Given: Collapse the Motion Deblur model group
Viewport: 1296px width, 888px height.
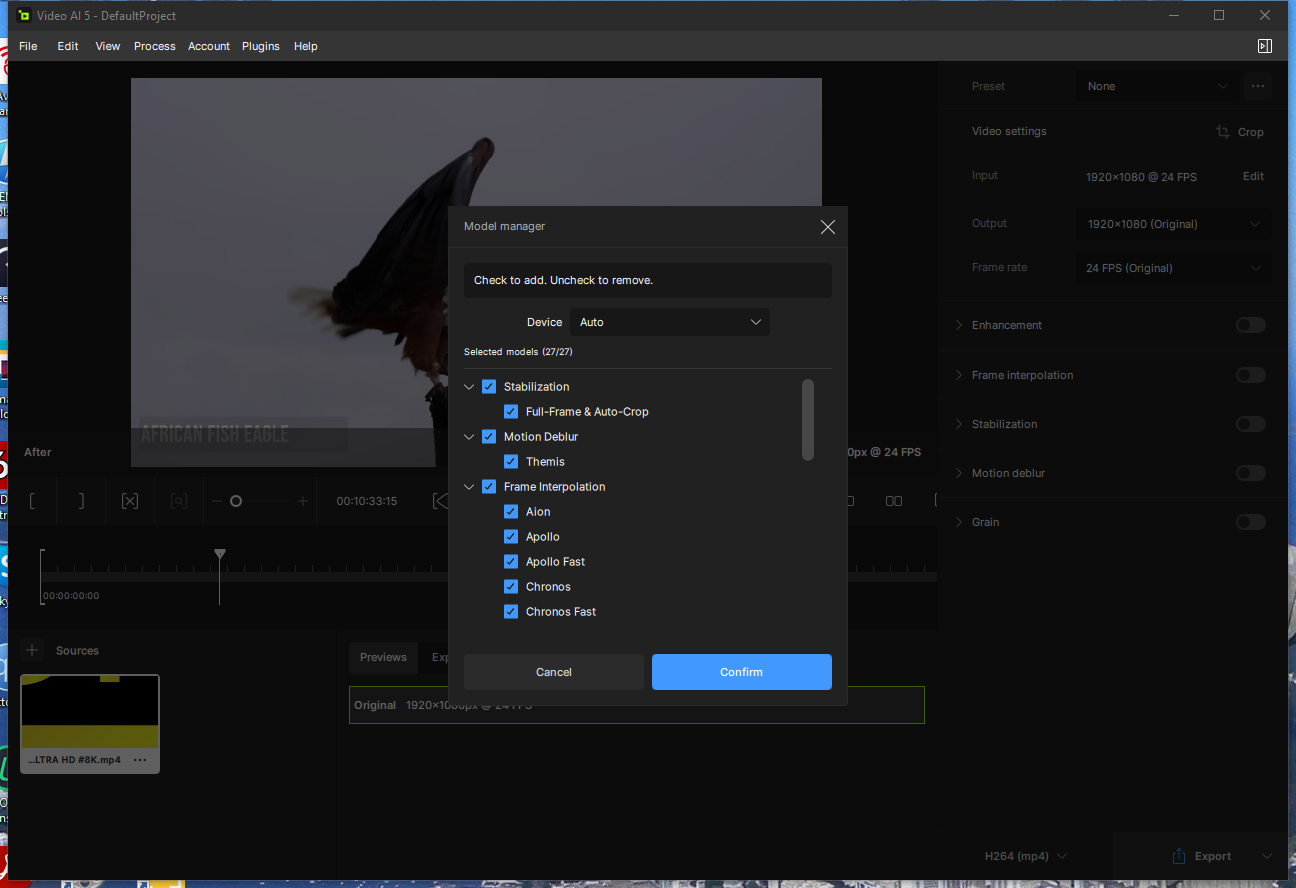Looking at the screenshot, I should coord(470,437).
